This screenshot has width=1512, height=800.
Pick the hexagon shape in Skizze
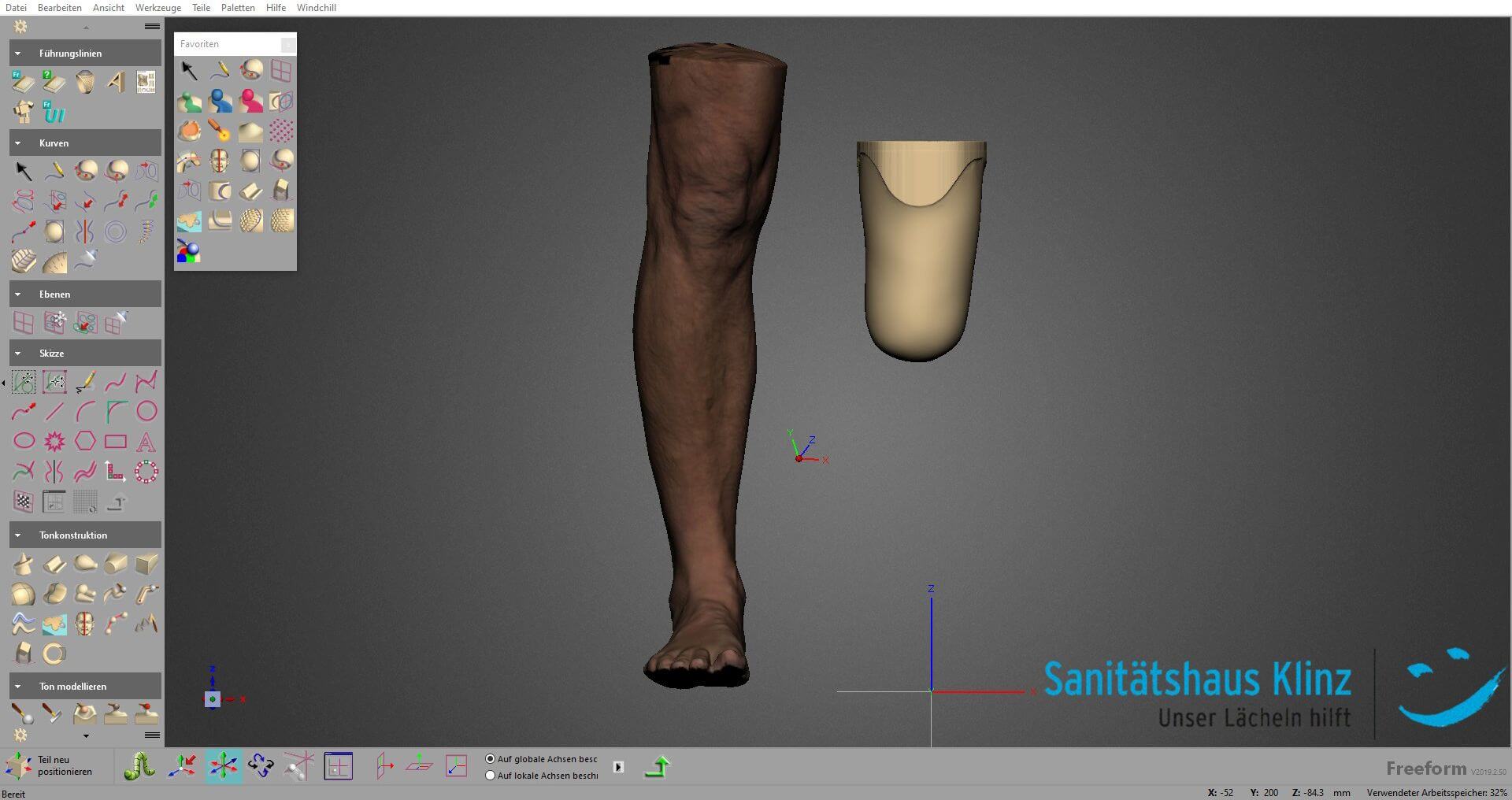tap(85, 441)
